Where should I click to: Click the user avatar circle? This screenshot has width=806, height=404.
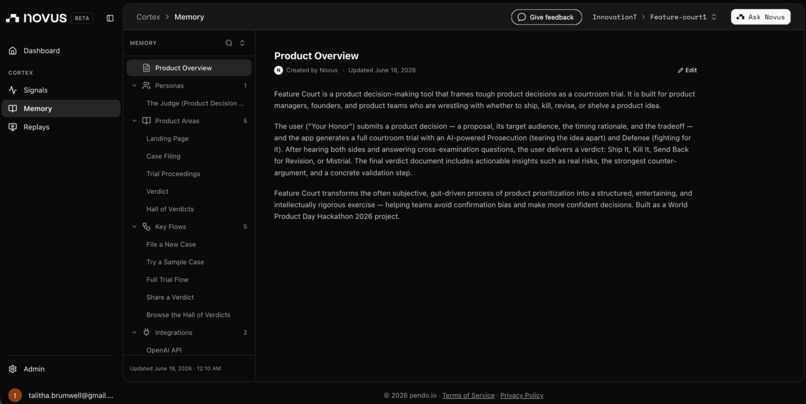[15, 395]
